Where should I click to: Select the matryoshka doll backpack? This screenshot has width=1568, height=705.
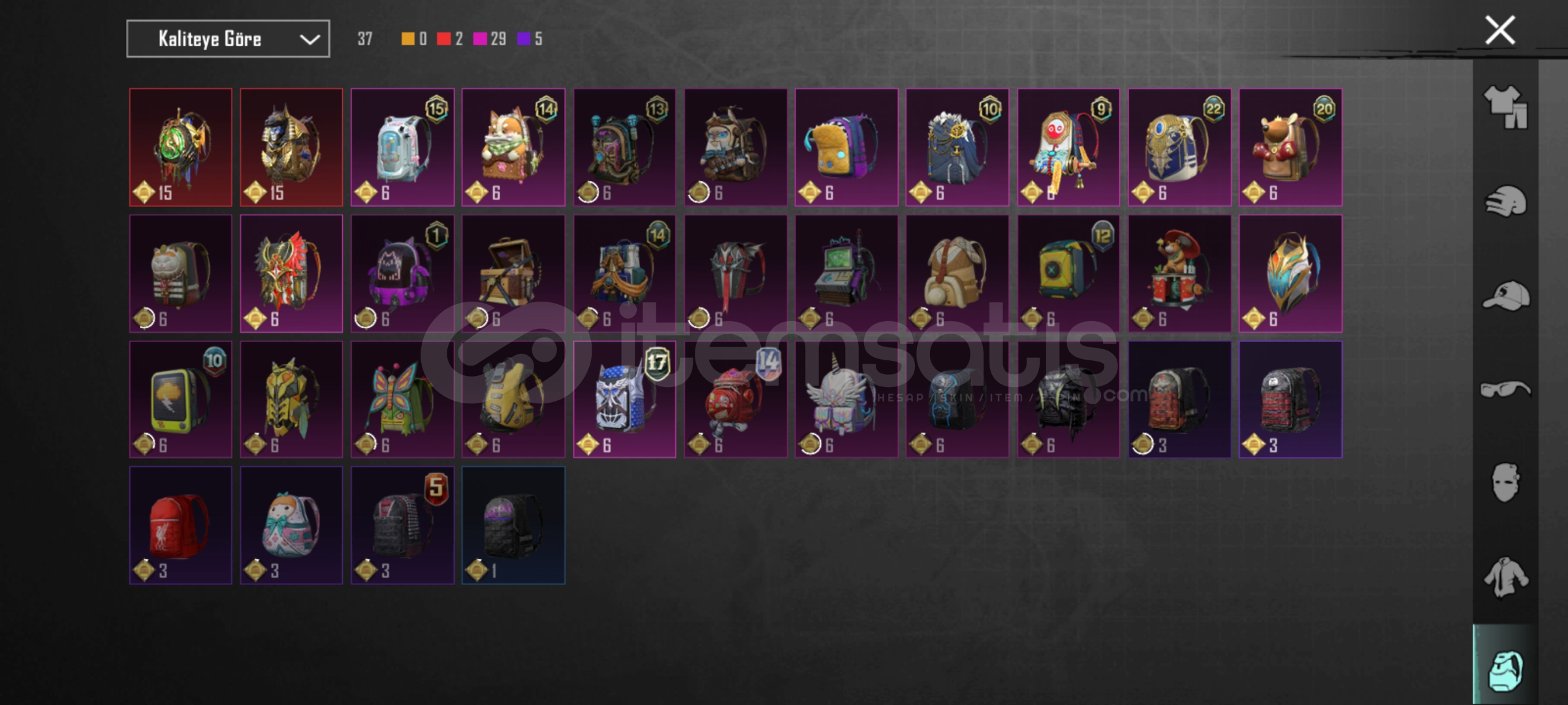(x=291, y=525)
